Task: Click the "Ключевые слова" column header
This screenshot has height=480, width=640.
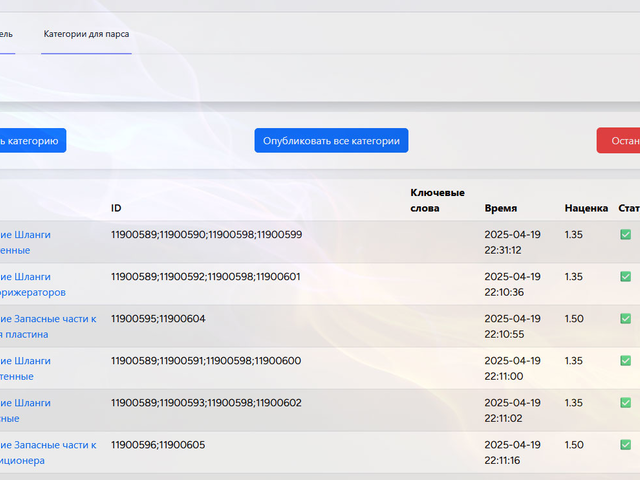Action: click(x=437, y=200)
